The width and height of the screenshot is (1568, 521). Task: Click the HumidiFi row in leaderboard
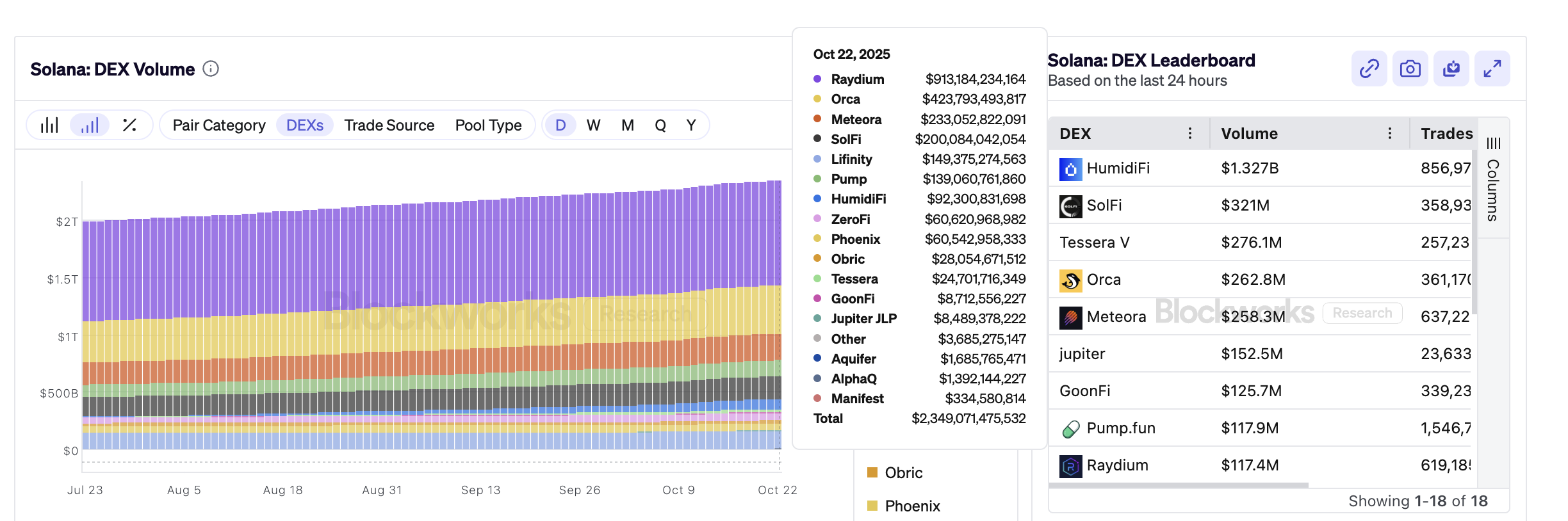pos(1118,168)
